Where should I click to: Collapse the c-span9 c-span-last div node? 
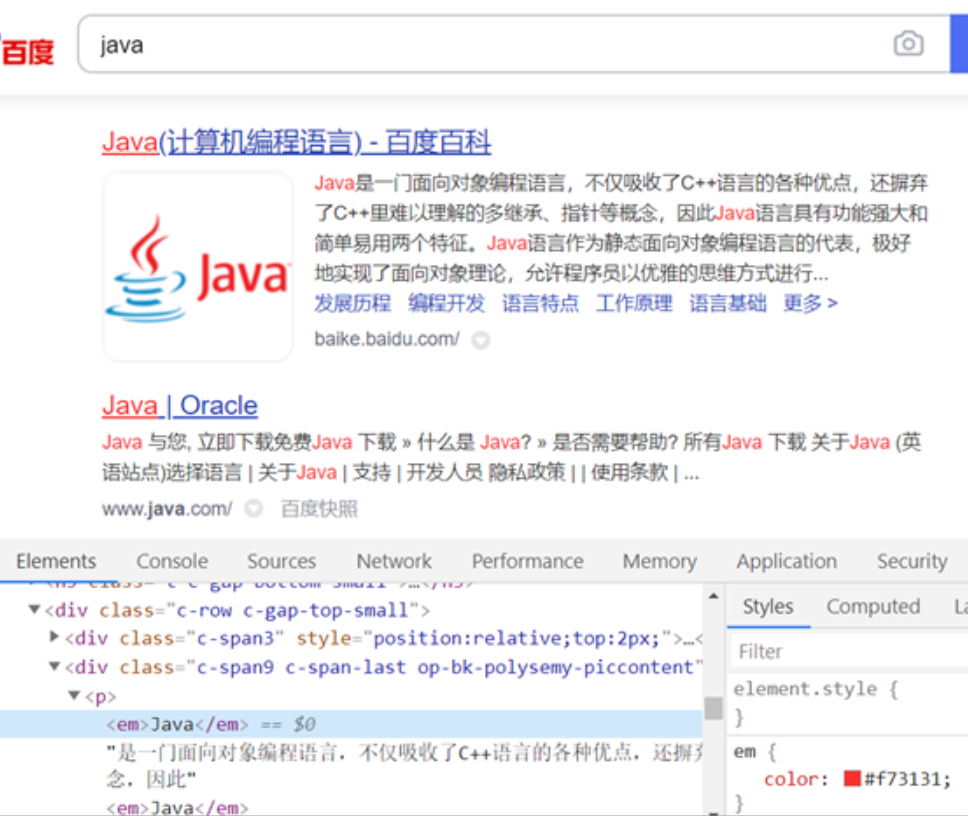coord(55,667)
